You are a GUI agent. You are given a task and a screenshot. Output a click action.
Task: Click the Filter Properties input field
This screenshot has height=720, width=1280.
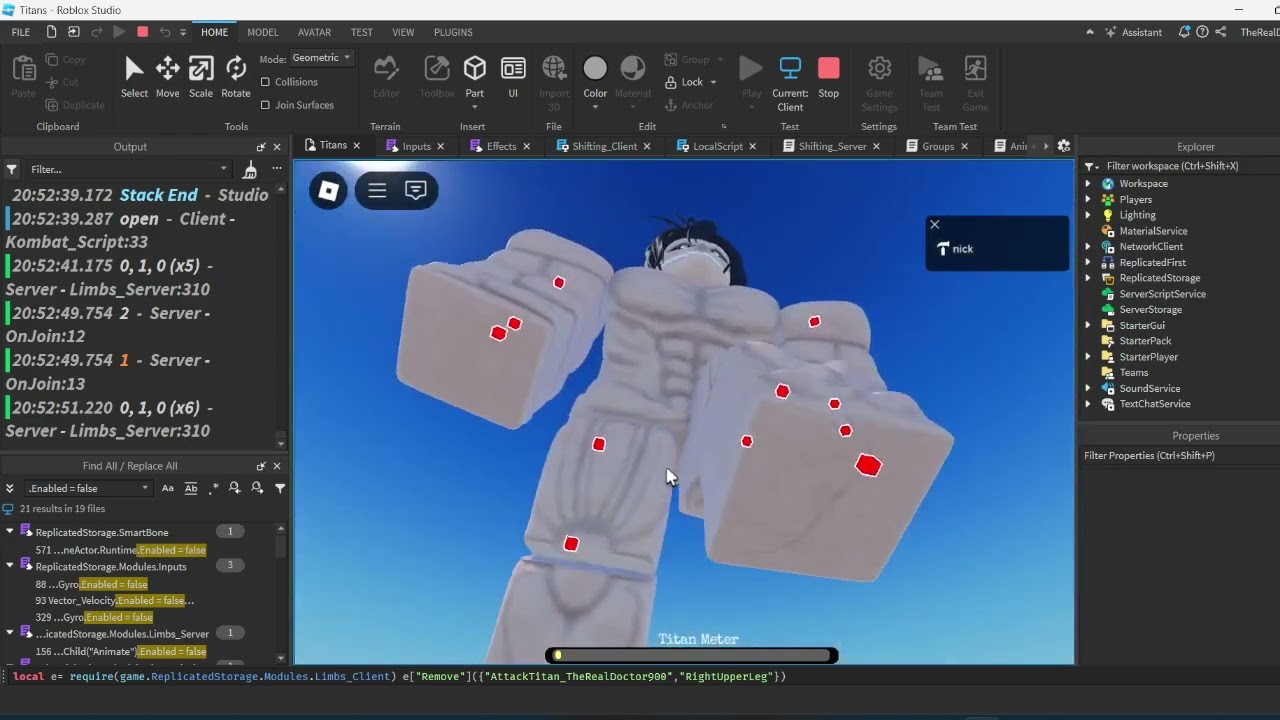click(1180, 456)
